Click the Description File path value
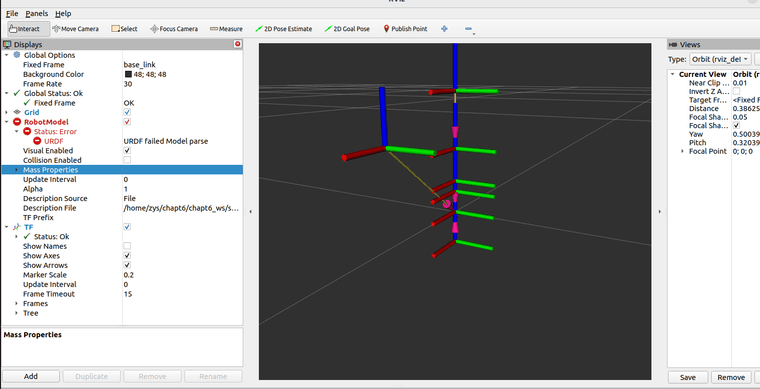This screenshot has width=760, height=389. point(181,208)
